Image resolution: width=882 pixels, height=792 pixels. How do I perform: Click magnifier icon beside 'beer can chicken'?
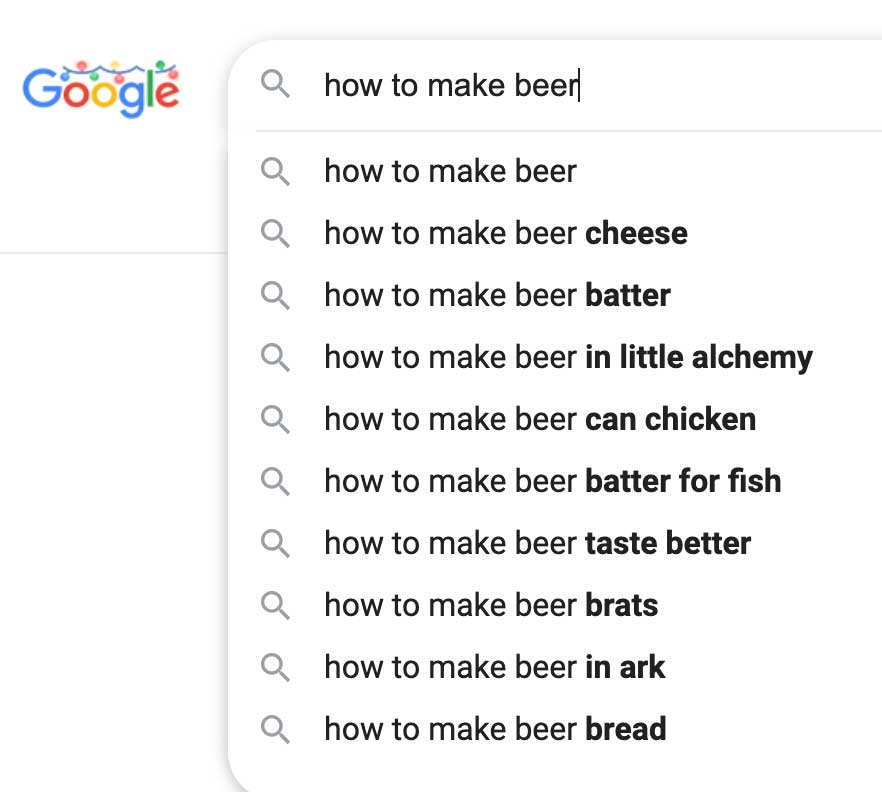pos(275,419)
